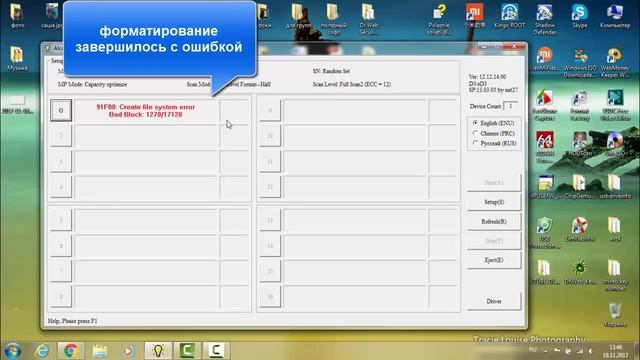
Task: Open Windows ISO Downloader desktop icon
Action: point(580,62)
